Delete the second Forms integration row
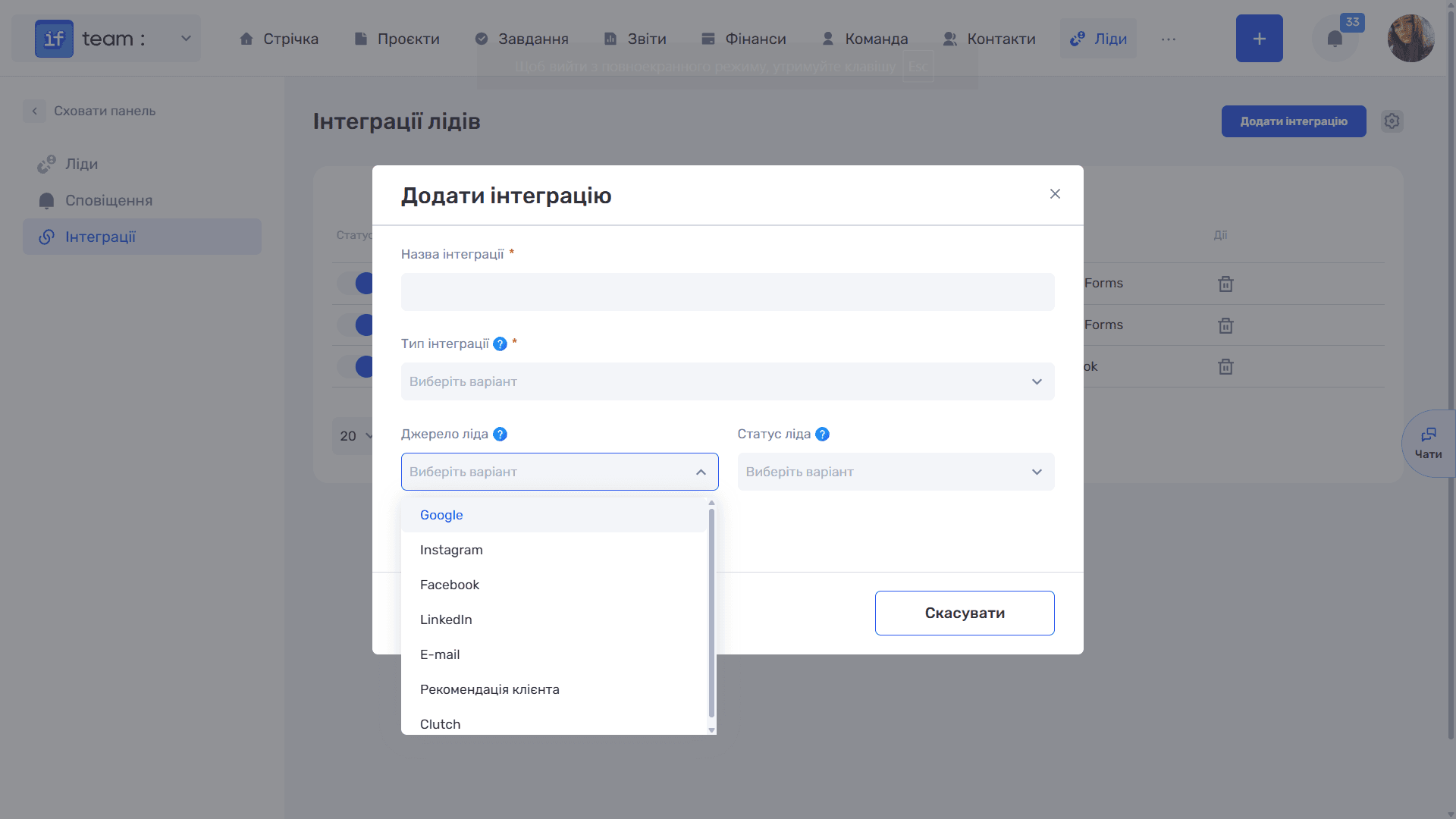1456x819 pixels. [x=1225, y=325]
